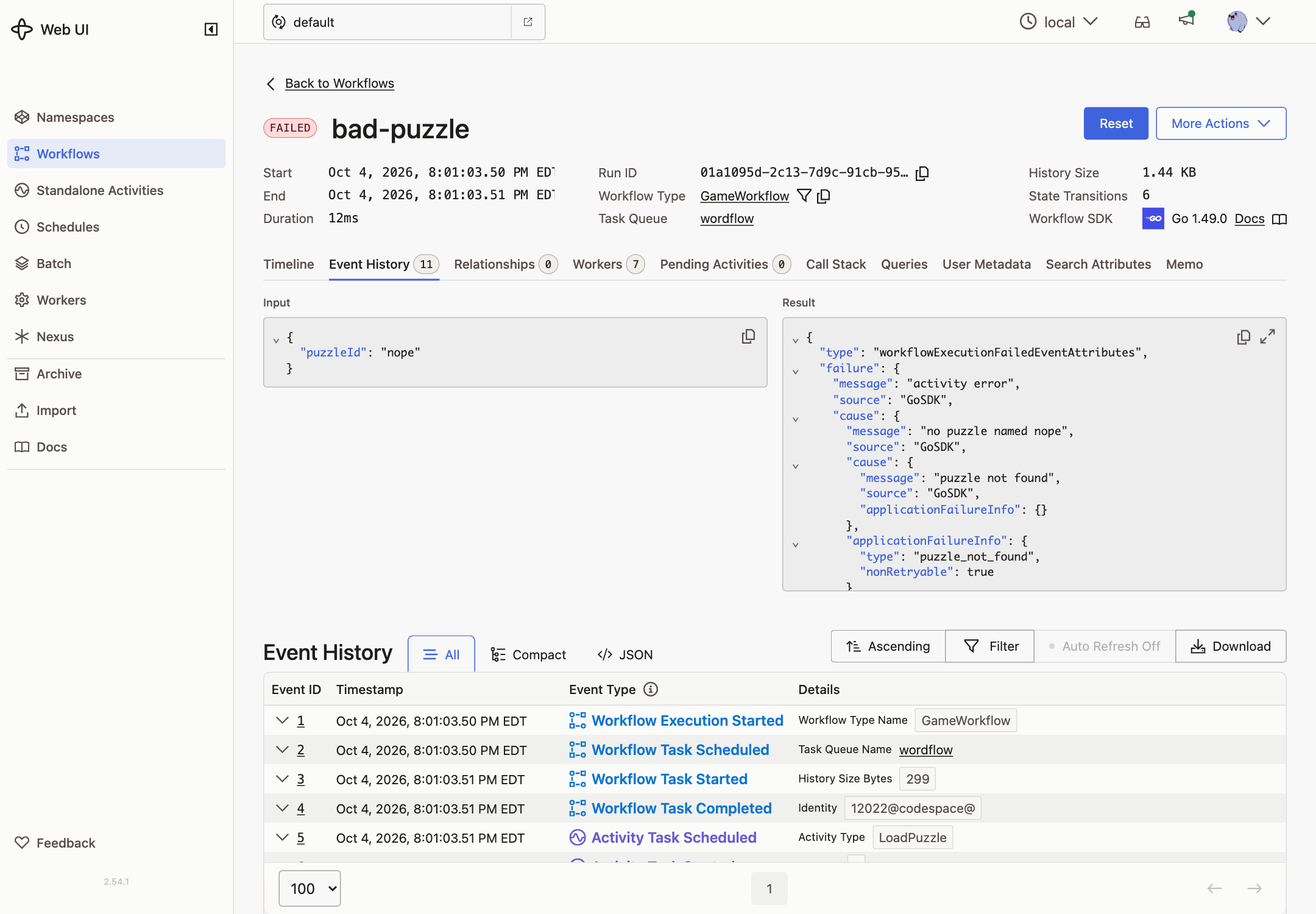Open the user avatar menu

pos(1248,22)
